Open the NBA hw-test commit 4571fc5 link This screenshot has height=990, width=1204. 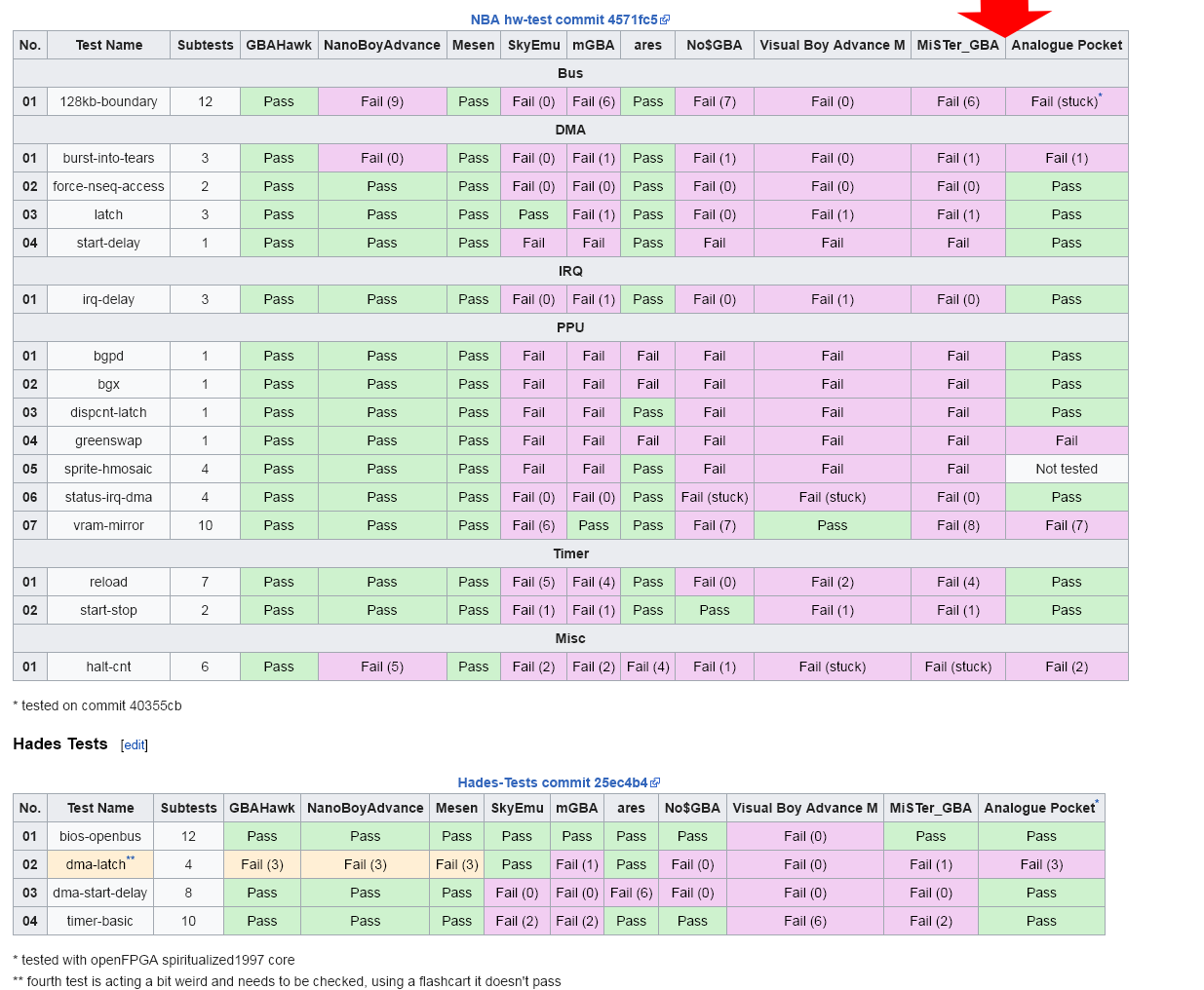coord(563,19)
